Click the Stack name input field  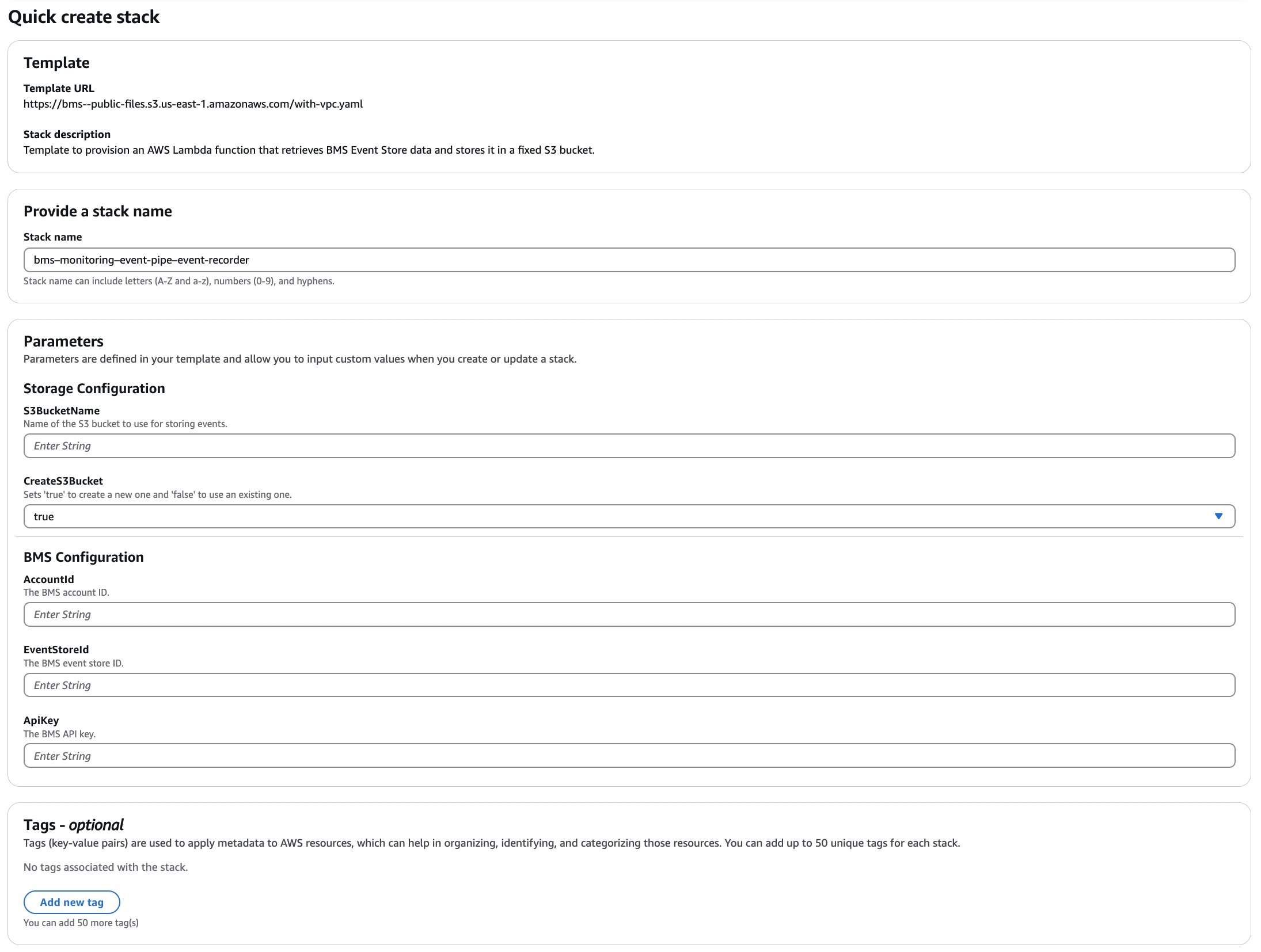[628, 260]
